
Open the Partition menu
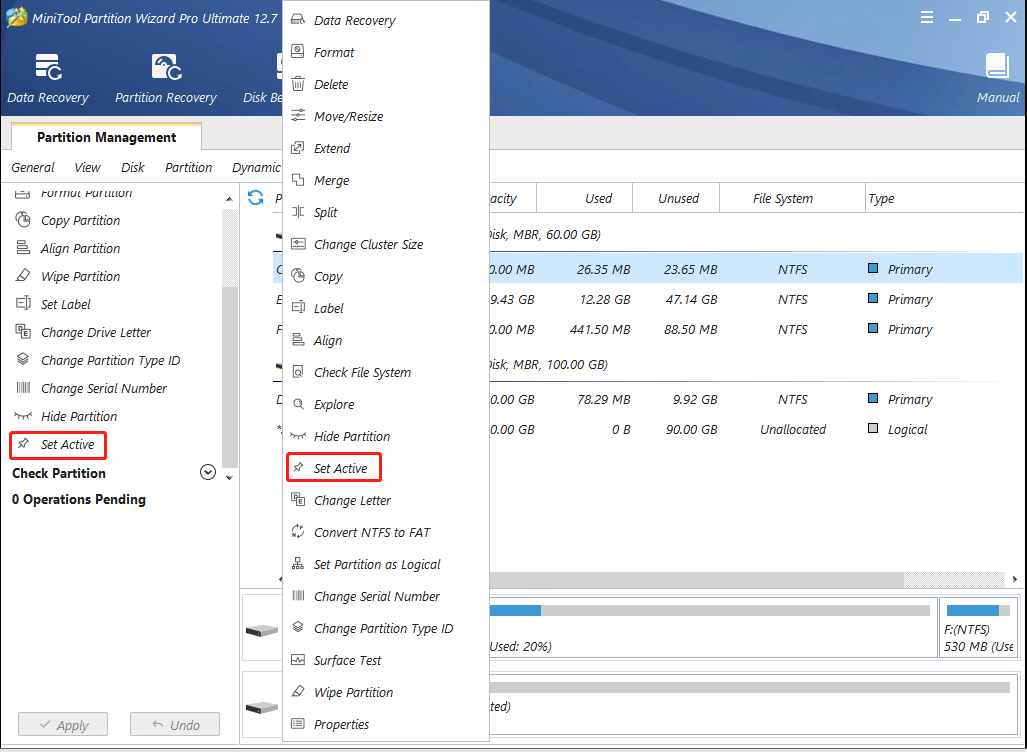(189, 168)
